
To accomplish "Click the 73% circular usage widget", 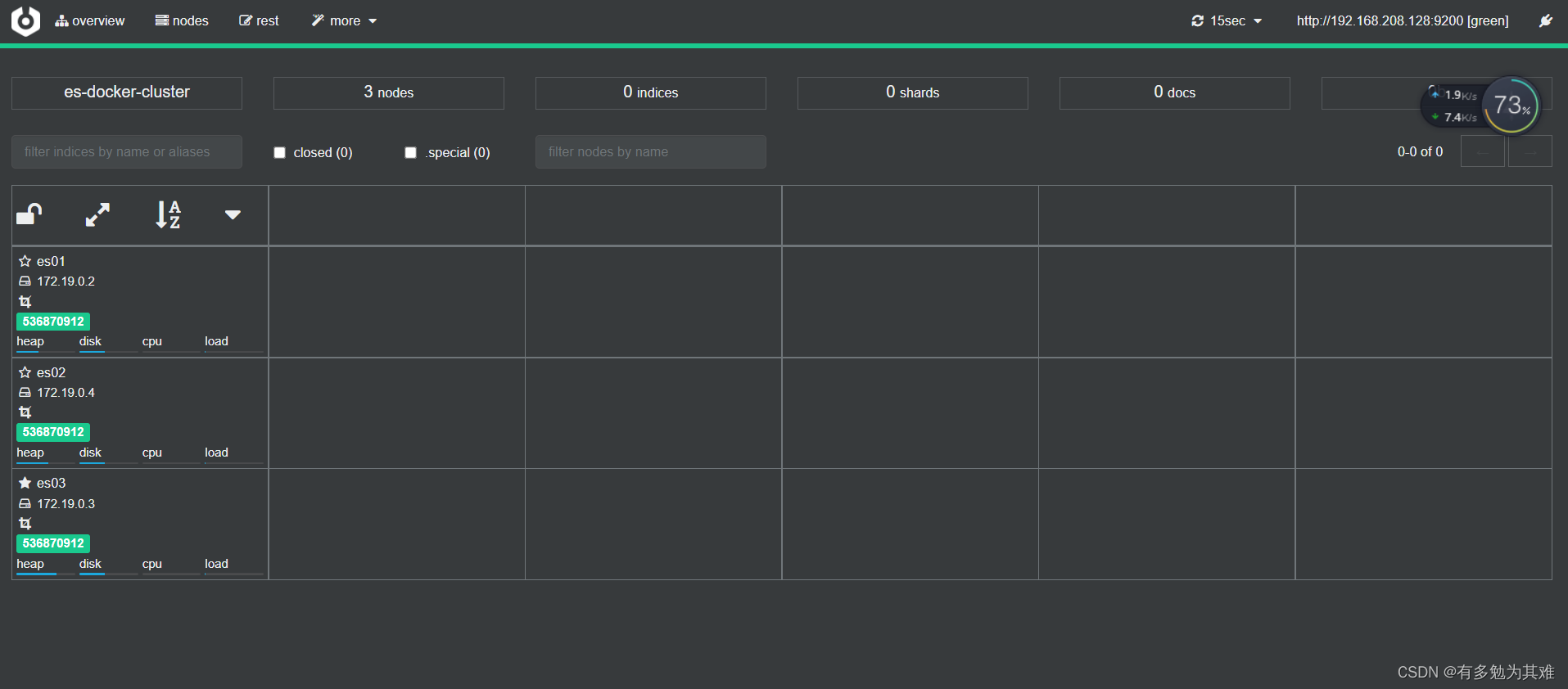I will point(1512,105).
